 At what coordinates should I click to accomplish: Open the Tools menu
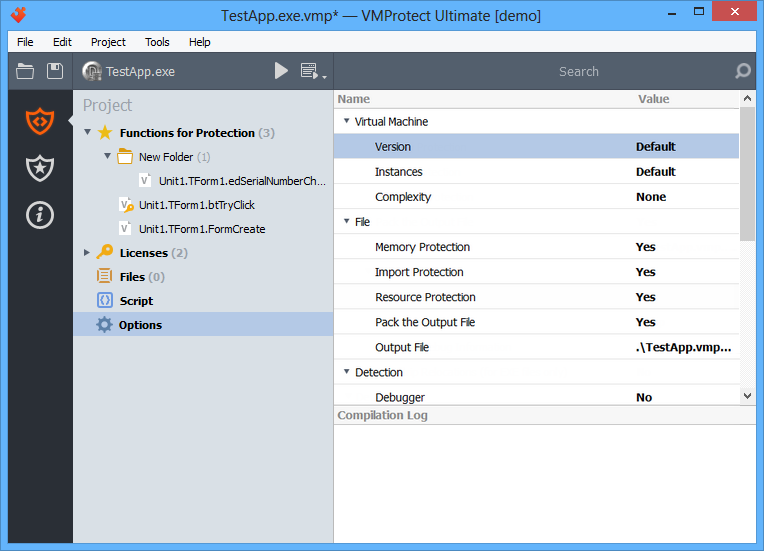coord(157,42)
